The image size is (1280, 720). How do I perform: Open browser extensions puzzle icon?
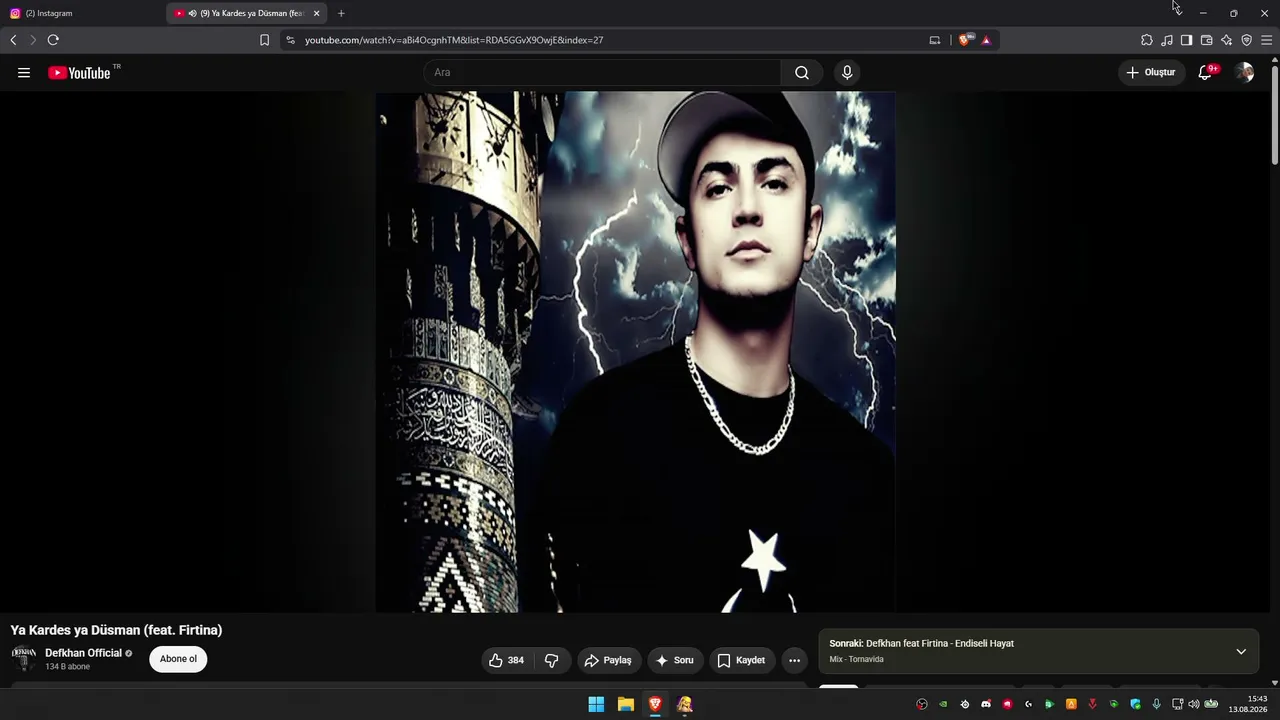click(x=1147, y=40)
